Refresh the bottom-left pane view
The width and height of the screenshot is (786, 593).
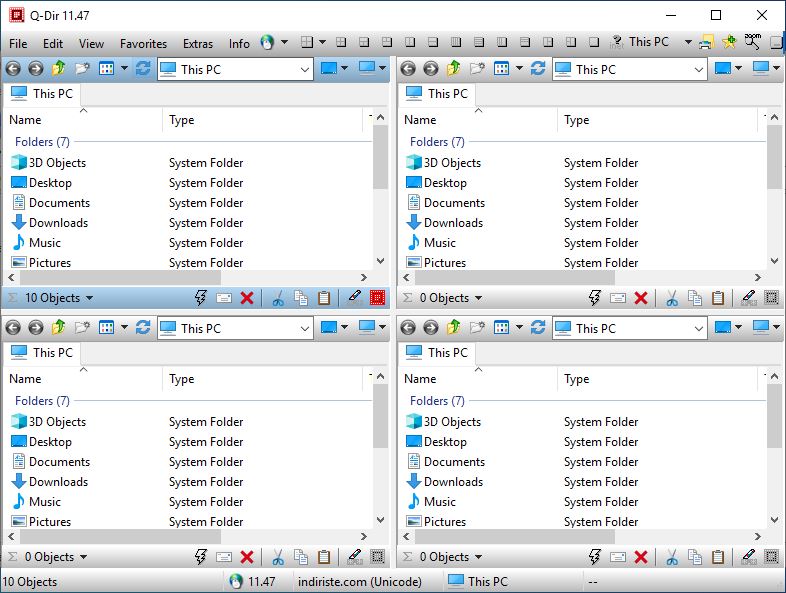point(143,327)
